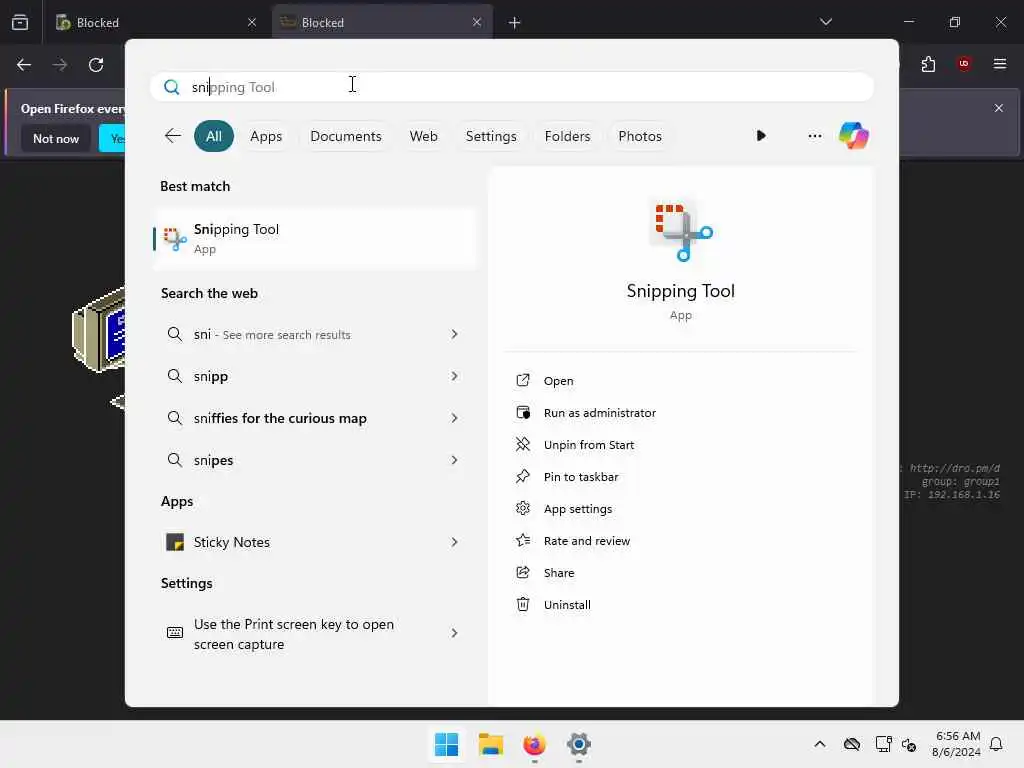Select the Apps filter tab

(266, 136)
